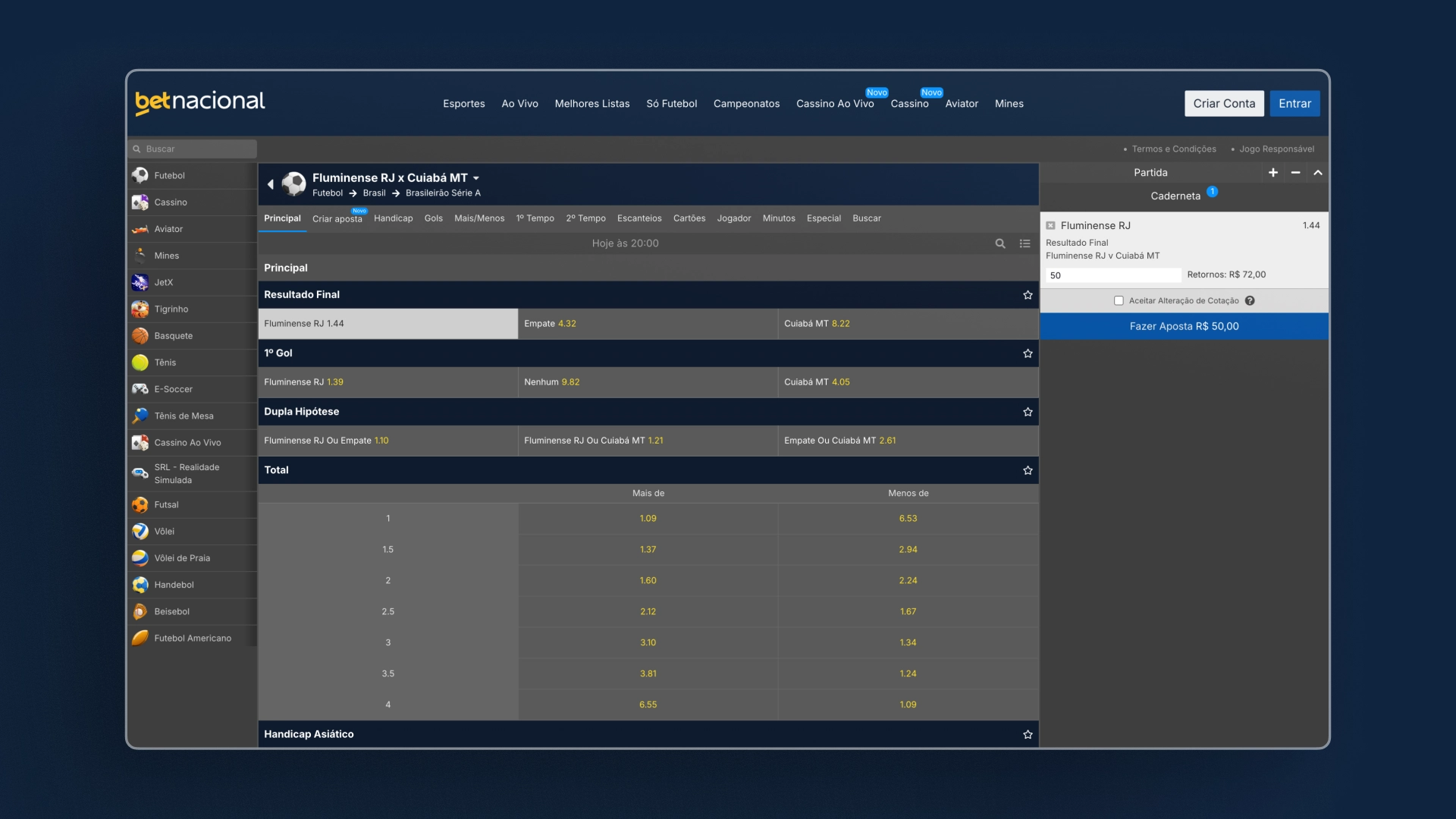The width and height of the screenshot is (1456, 819).
Task: Click the bet stake input field
Action: [1112, 275]
